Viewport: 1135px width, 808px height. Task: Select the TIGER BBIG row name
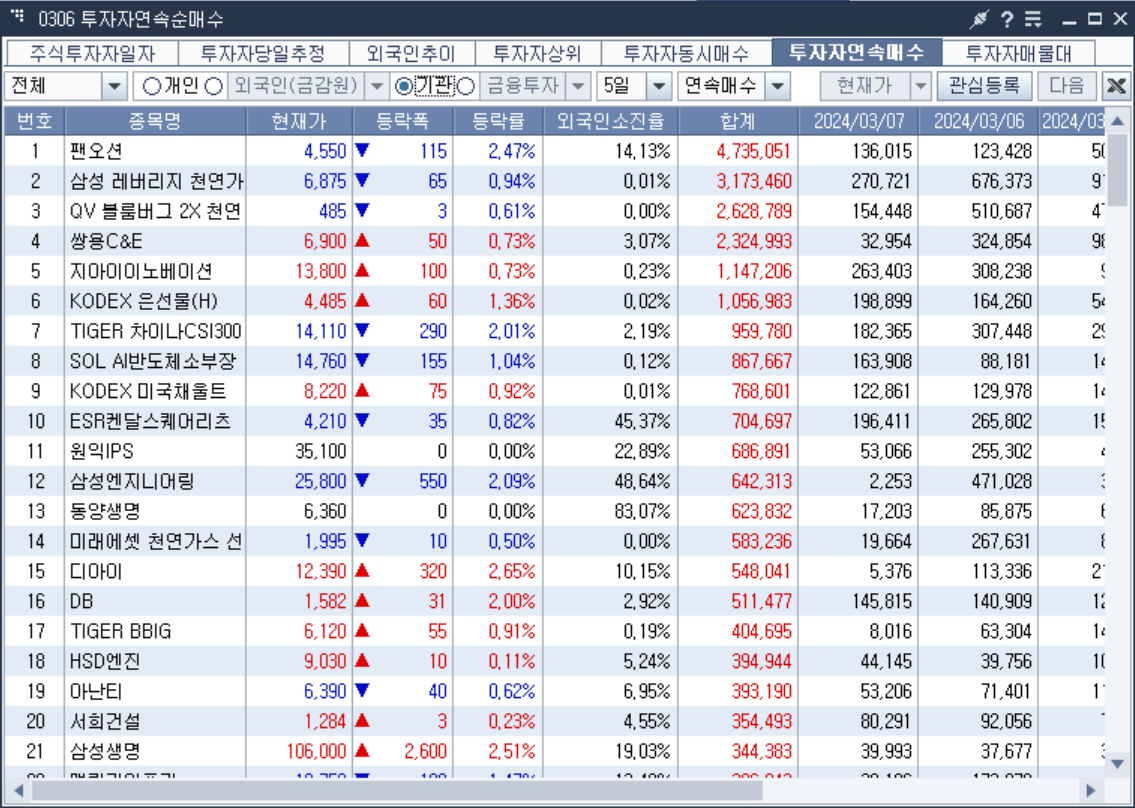121,631
